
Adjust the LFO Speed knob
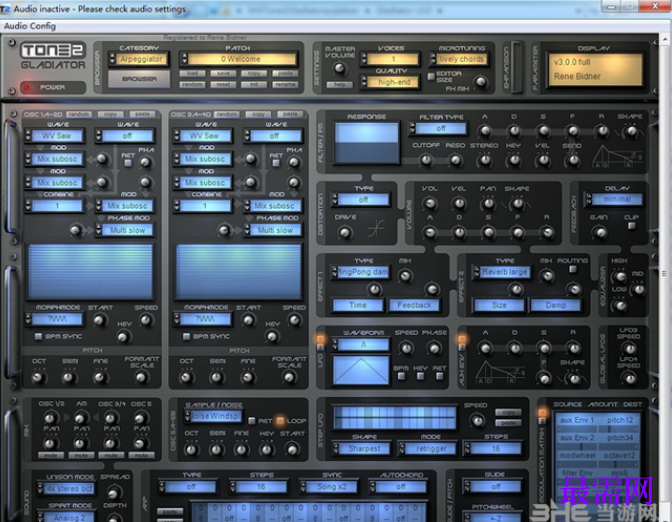point(406,348)
